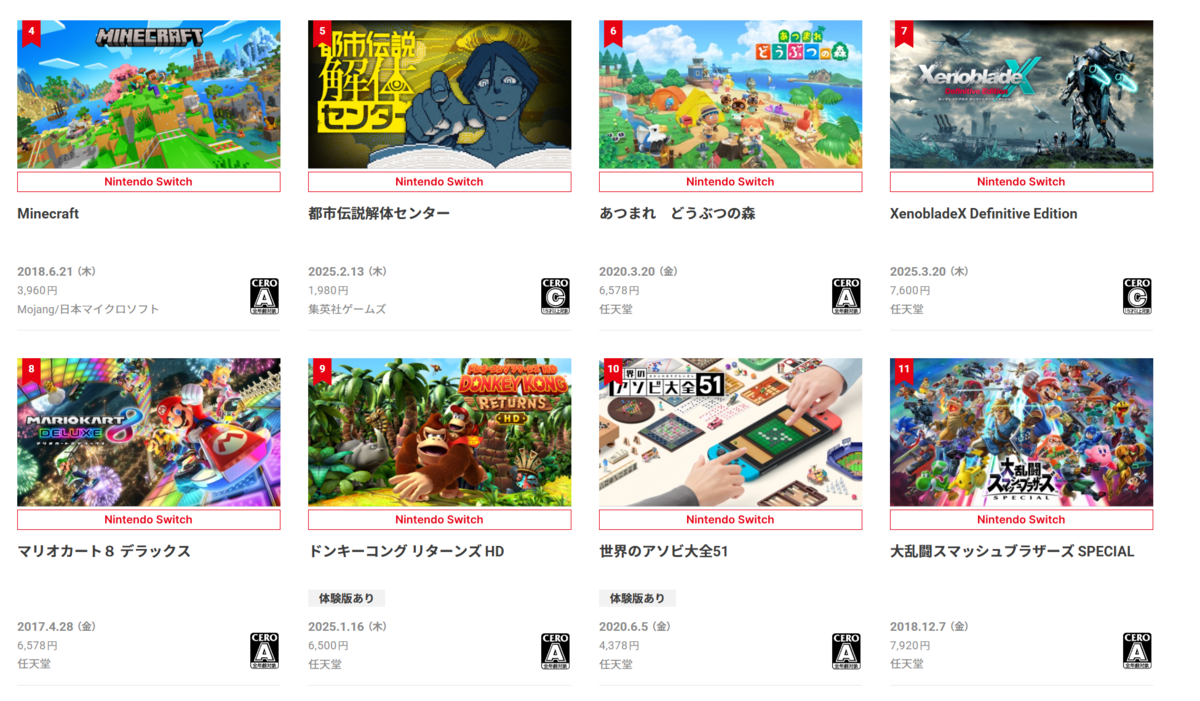
Task: Open the 都市伝説解体センター cover image
Action: coord(440,94)
